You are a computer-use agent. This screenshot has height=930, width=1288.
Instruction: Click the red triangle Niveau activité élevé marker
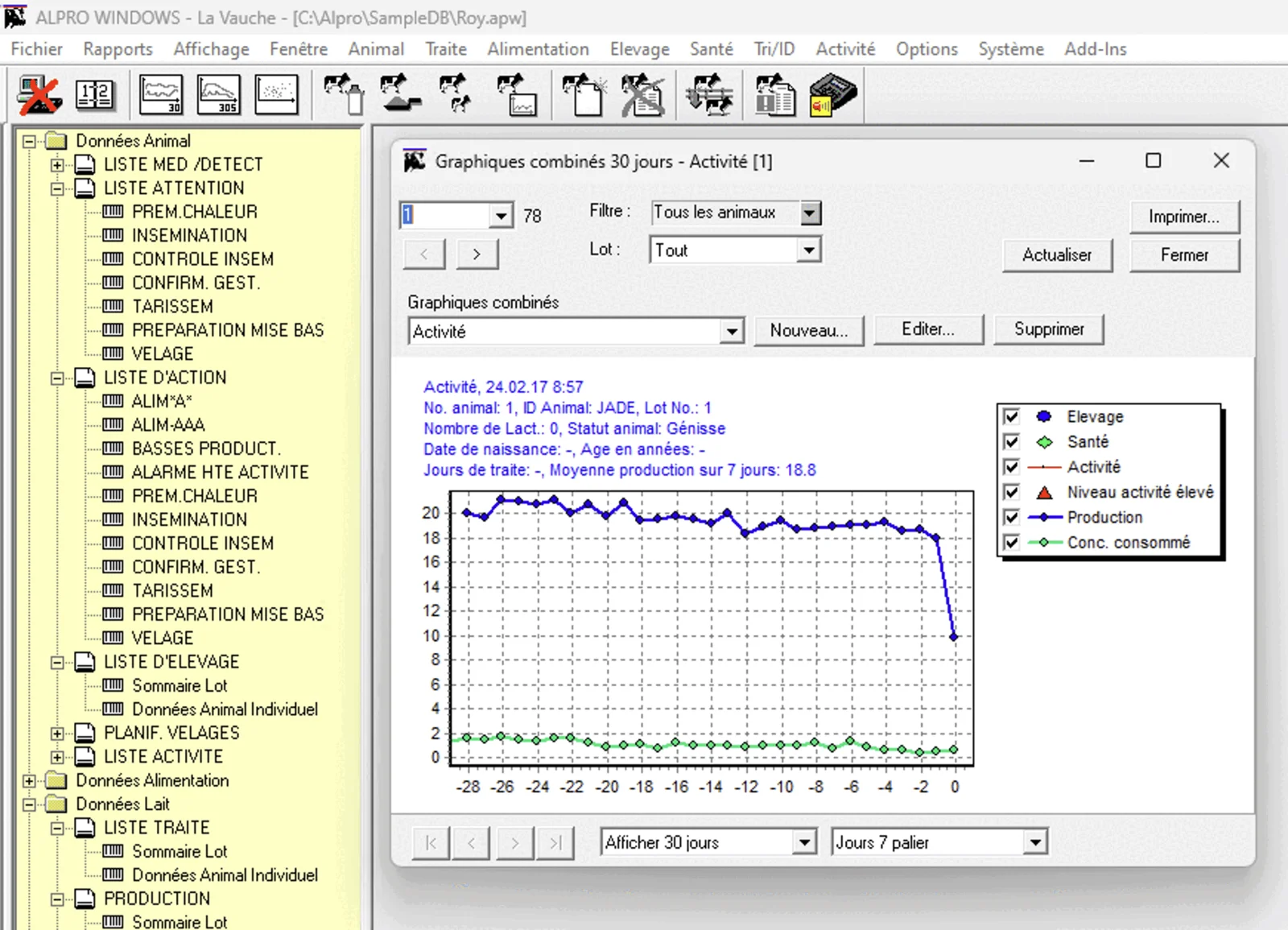coord(1044,492)
